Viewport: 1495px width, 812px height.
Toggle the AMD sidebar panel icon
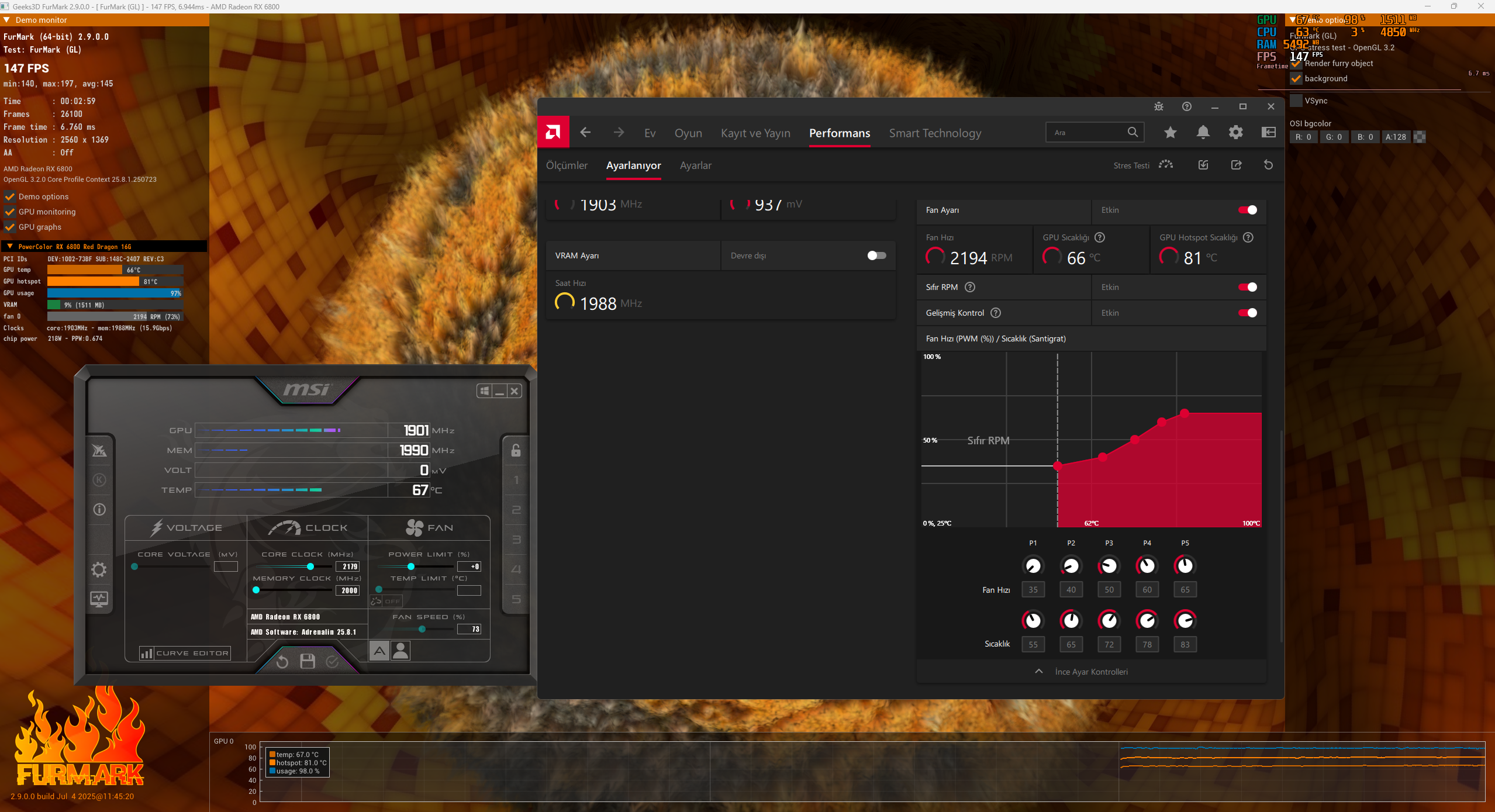(1268, 133)
